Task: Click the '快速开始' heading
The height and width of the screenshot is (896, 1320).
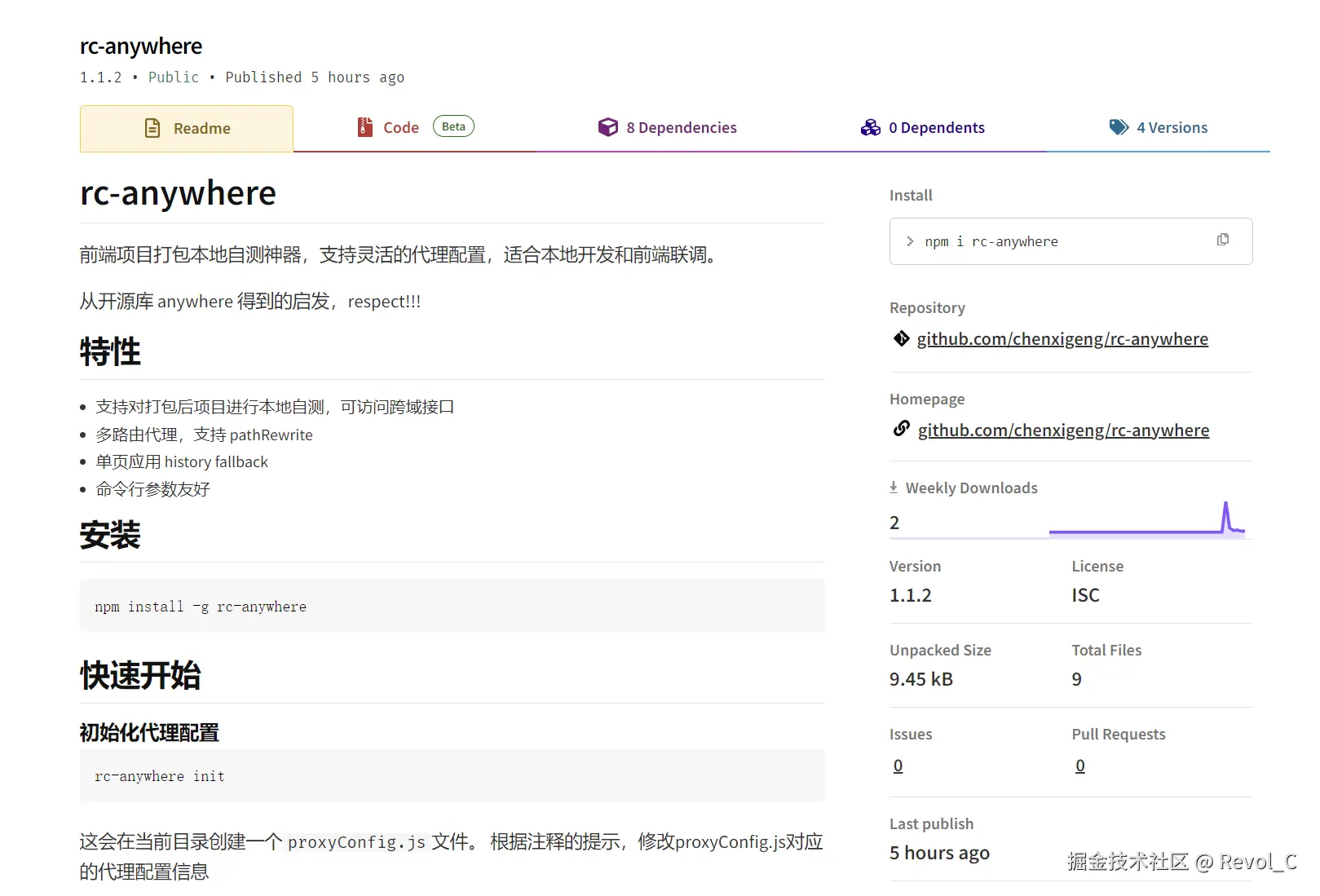Action: [x=140, y=676]
